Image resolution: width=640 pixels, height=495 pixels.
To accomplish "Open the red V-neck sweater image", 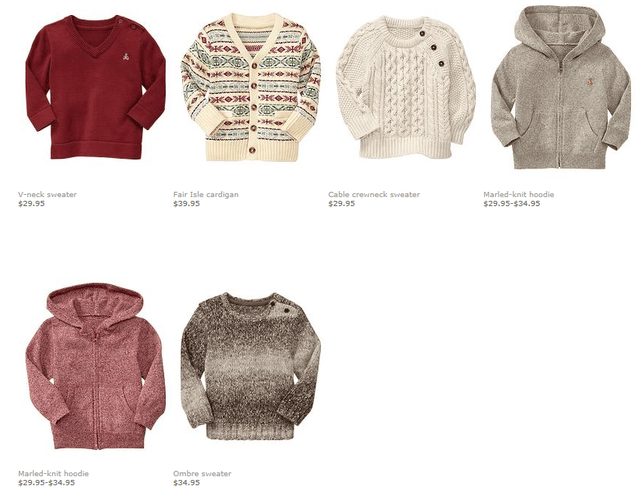I will (96, 87).
